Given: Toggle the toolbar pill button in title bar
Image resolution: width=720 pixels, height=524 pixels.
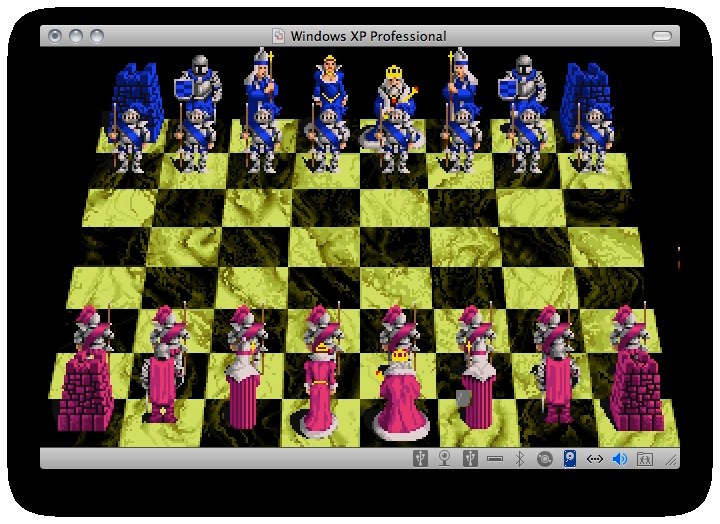Looking at the screenshot, I should [x=662, y=36].
